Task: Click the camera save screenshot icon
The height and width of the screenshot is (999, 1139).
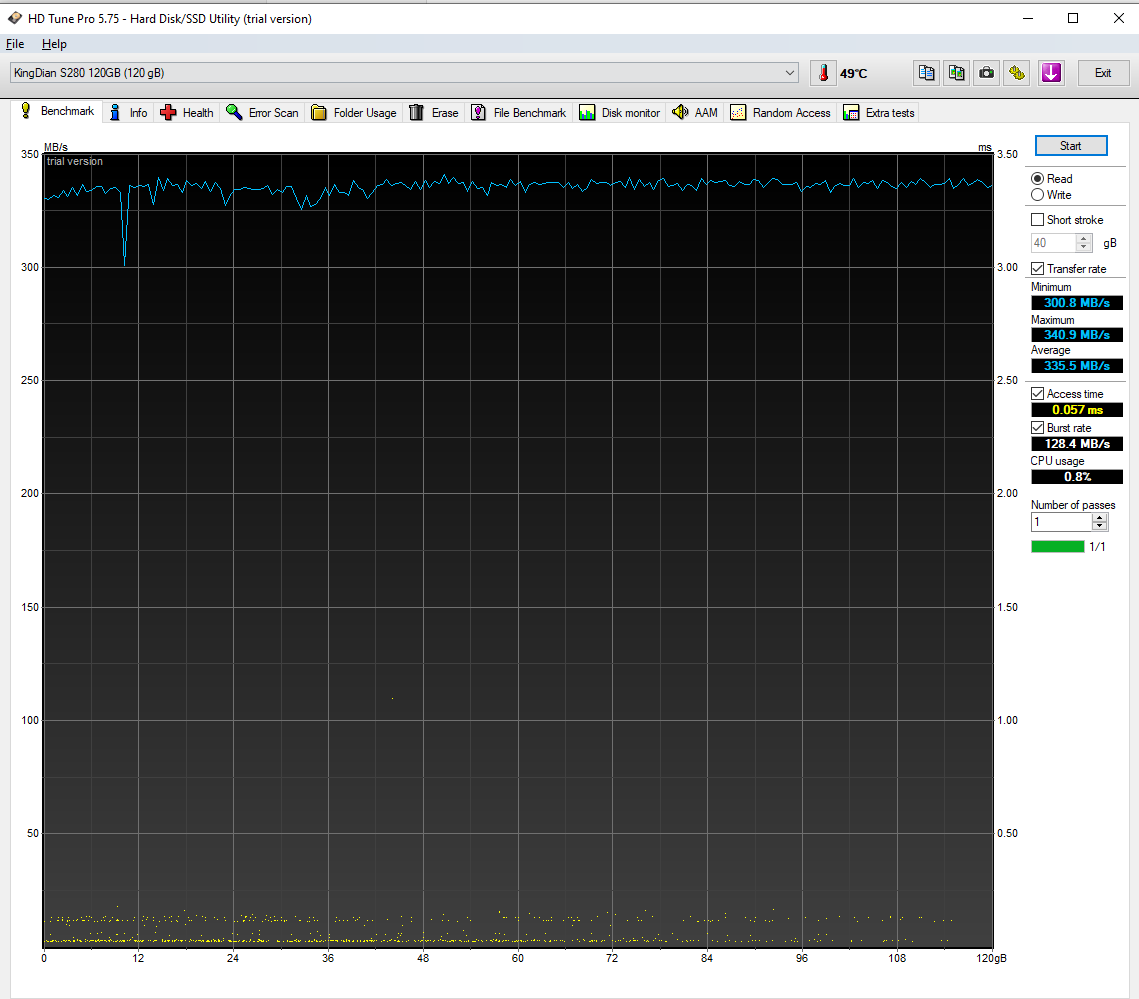Action: point(986,73)
